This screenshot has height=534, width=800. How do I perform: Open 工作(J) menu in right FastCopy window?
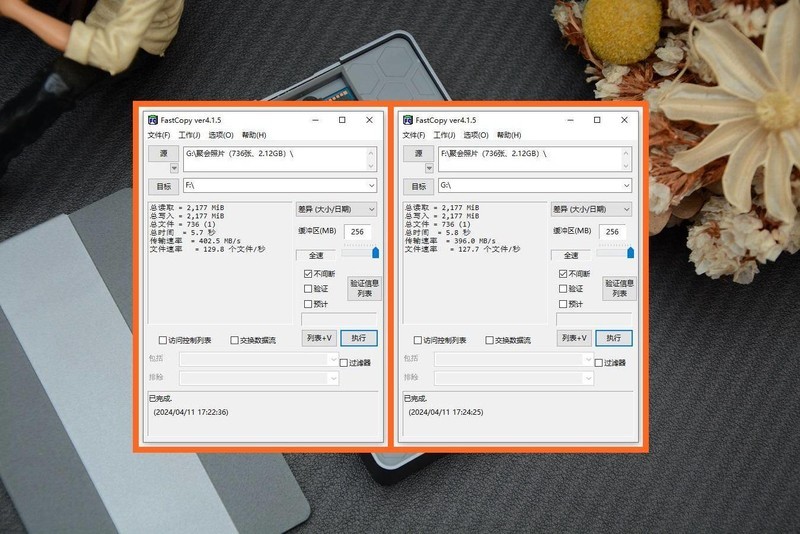[x=444, y=135]
